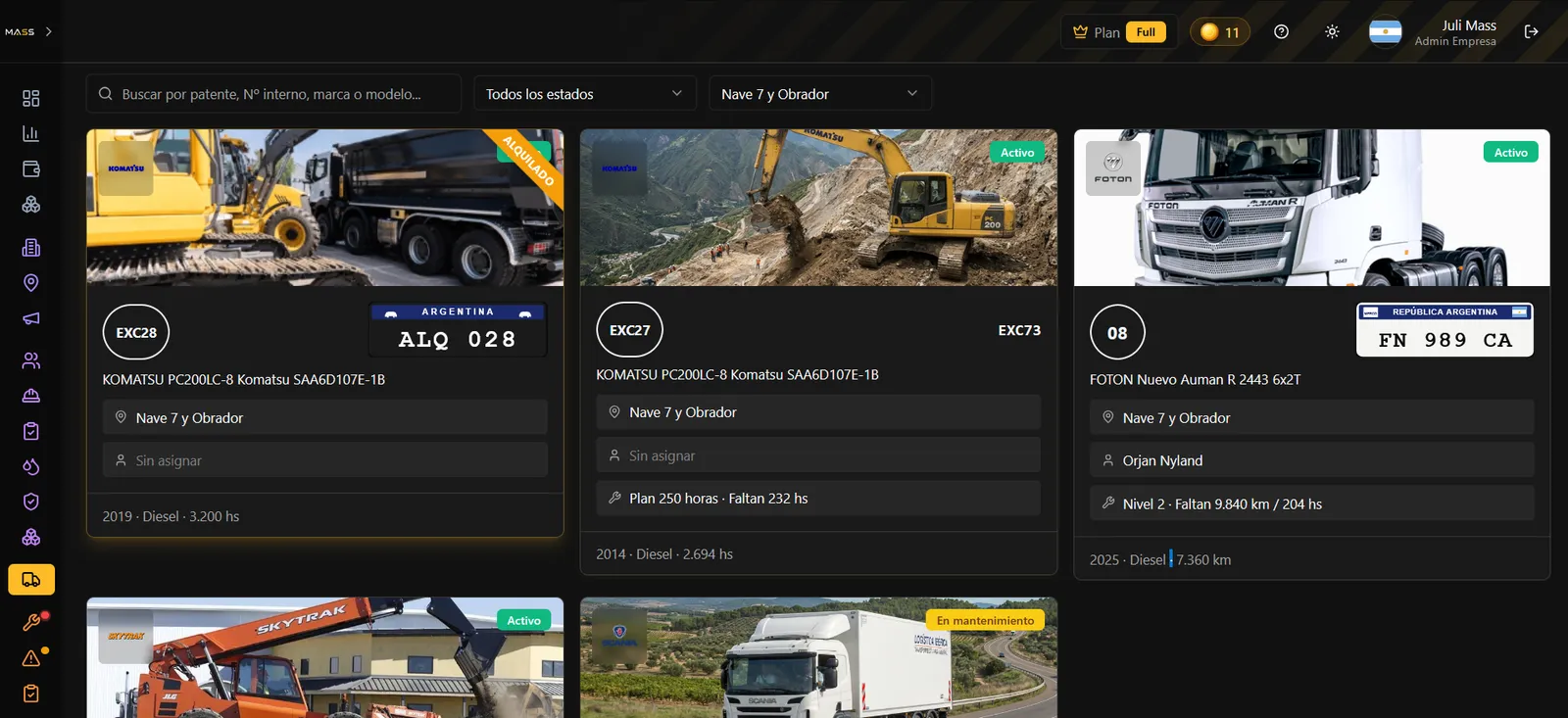Open the wrench icon with red badge

31,622
